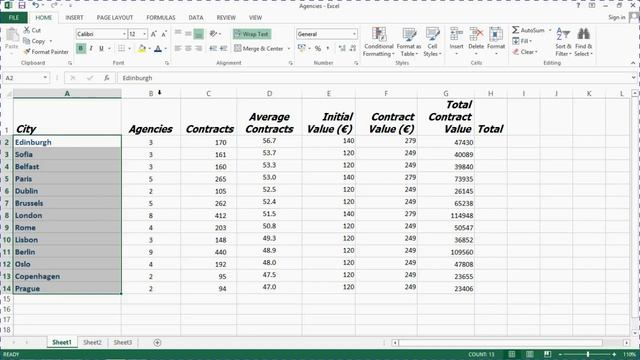Open the General number format dropdown
Screen dimensions: 640x360
coord(354,34)
